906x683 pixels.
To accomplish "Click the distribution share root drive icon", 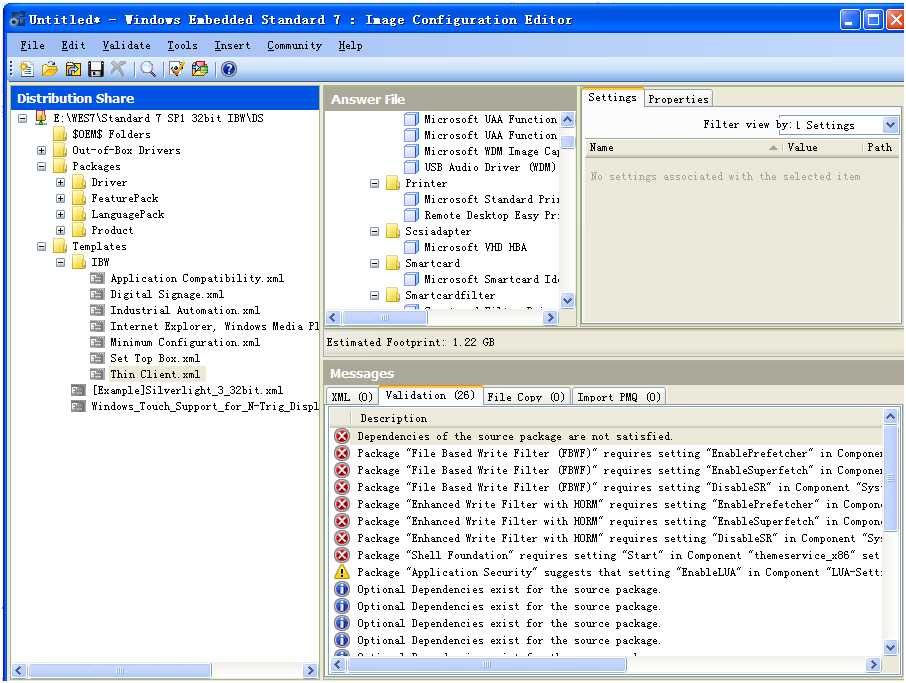I will 41,117.
